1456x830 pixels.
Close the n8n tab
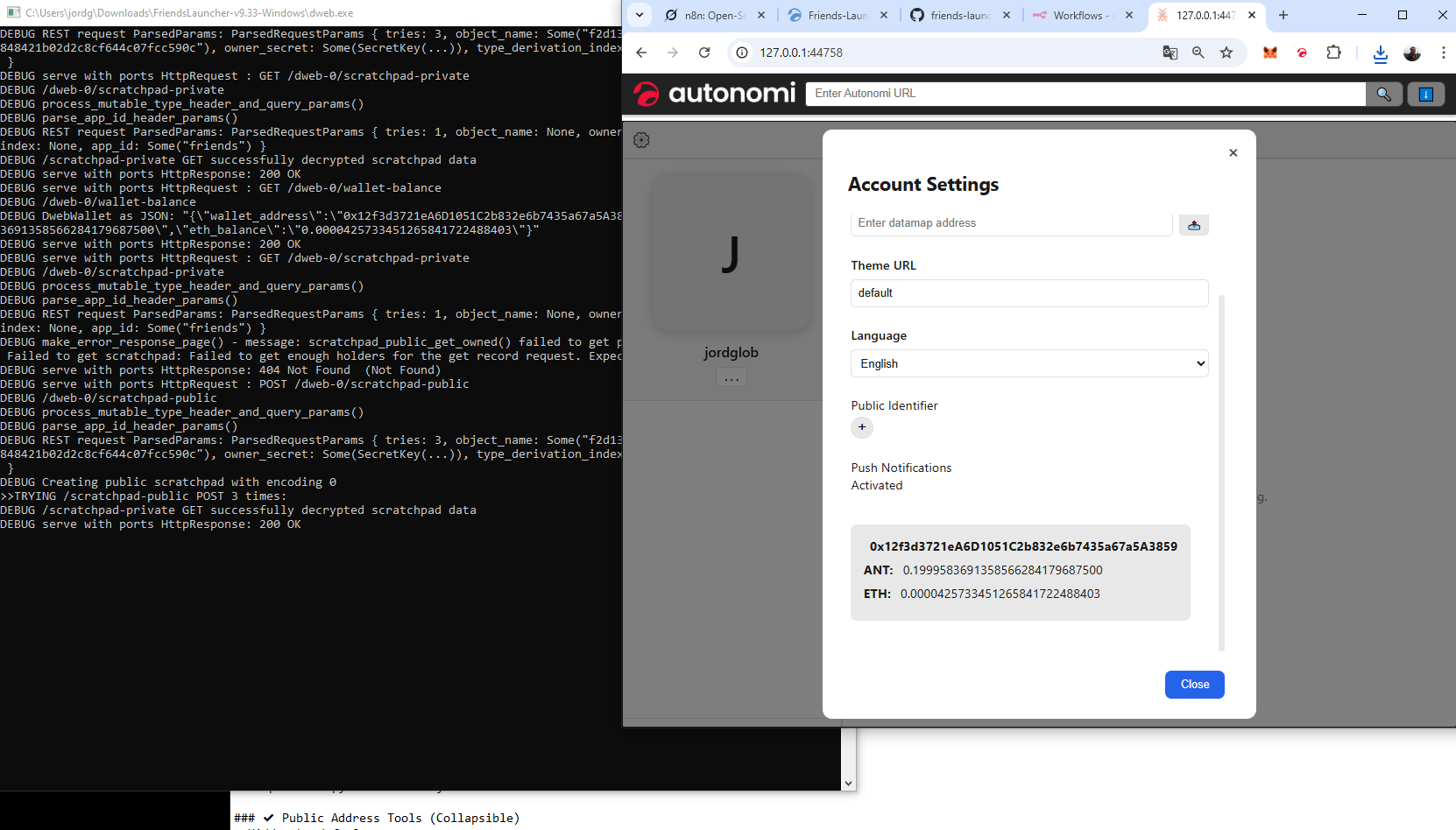click(761, 15)
